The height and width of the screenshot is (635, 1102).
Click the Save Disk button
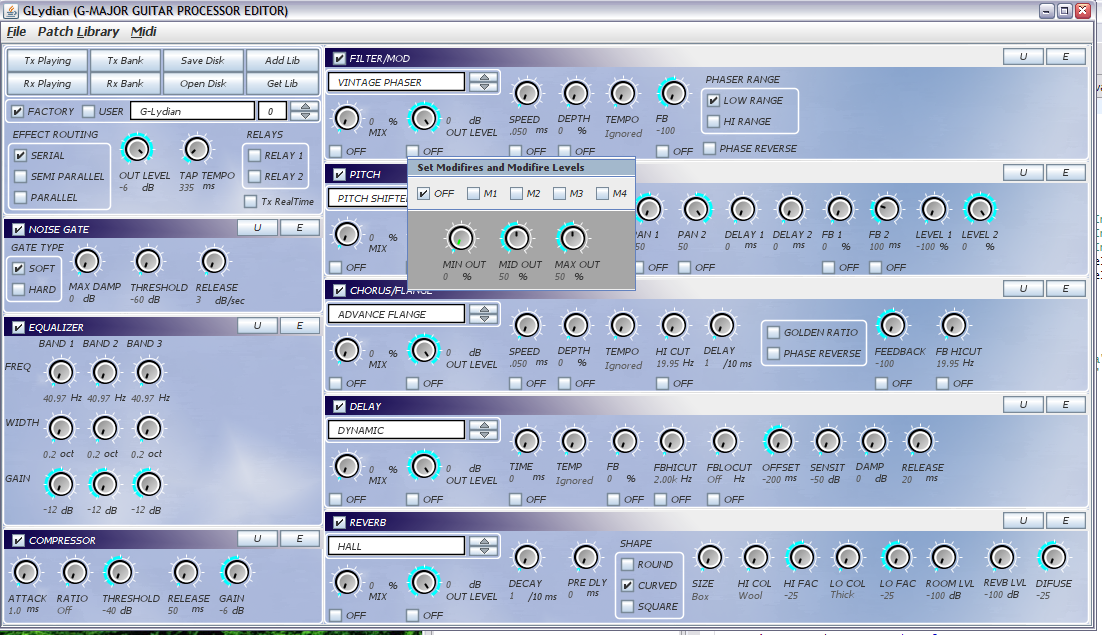[202, 60]
